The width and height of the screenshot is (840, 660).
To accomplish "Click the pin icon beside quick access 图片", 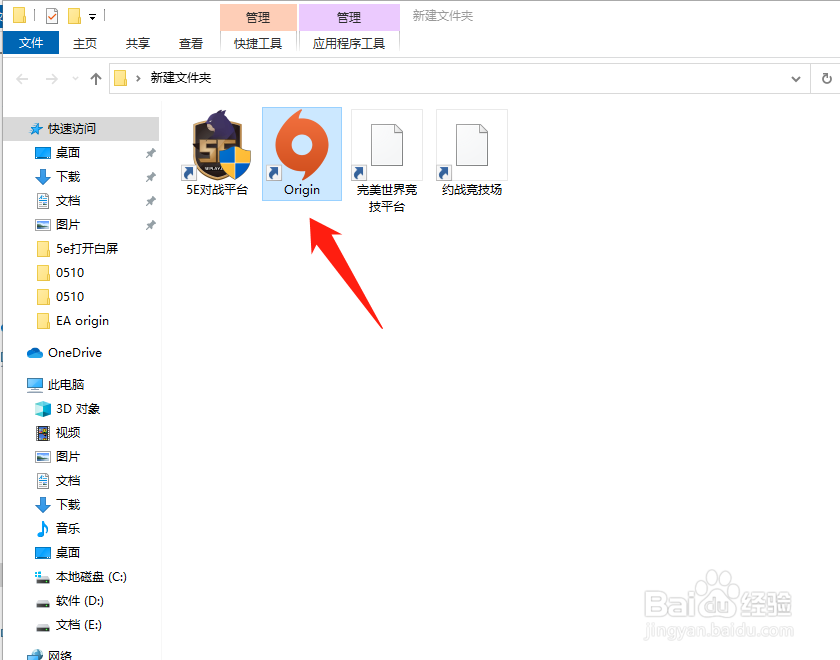I will [151, 225].
